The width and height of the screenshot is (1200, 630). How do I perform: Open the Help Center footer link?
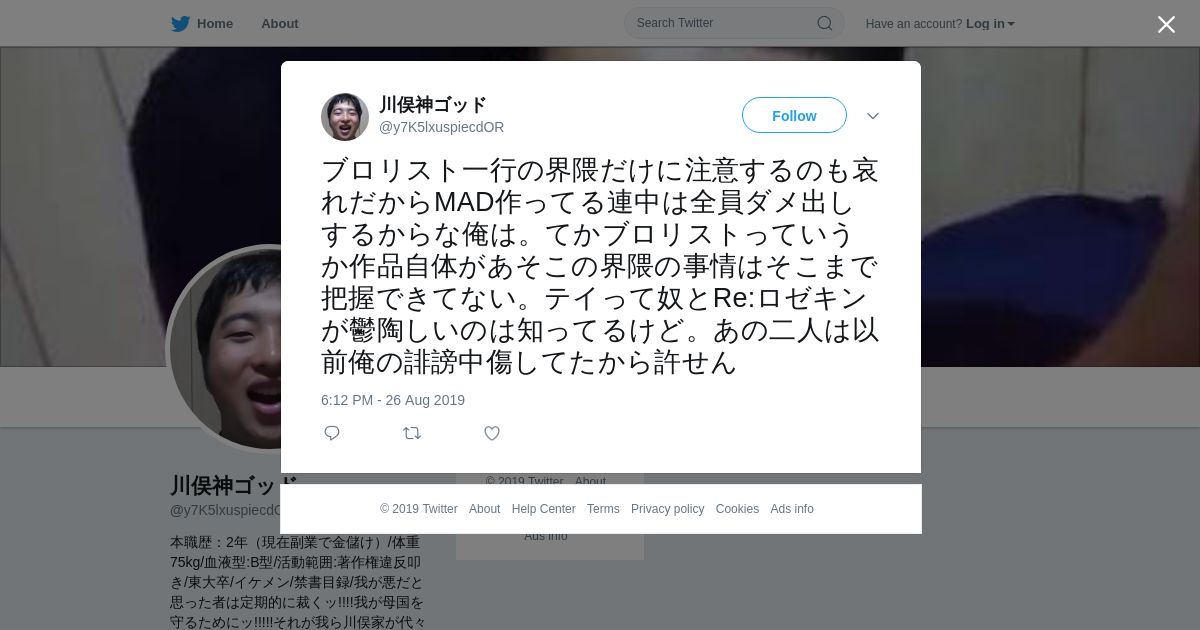[x=543, y=509]
